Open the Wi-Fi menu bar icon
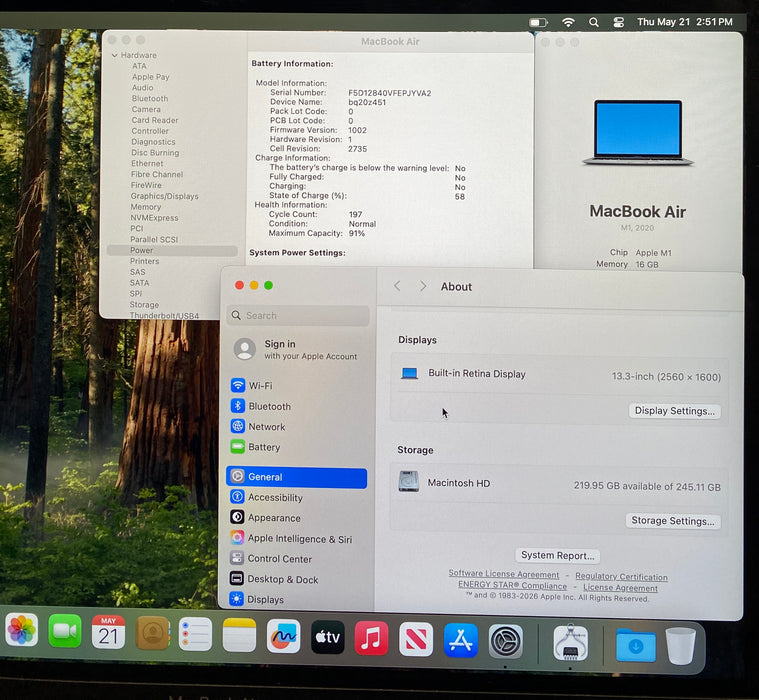Viewport: 759px width, 700px height. 568,22
